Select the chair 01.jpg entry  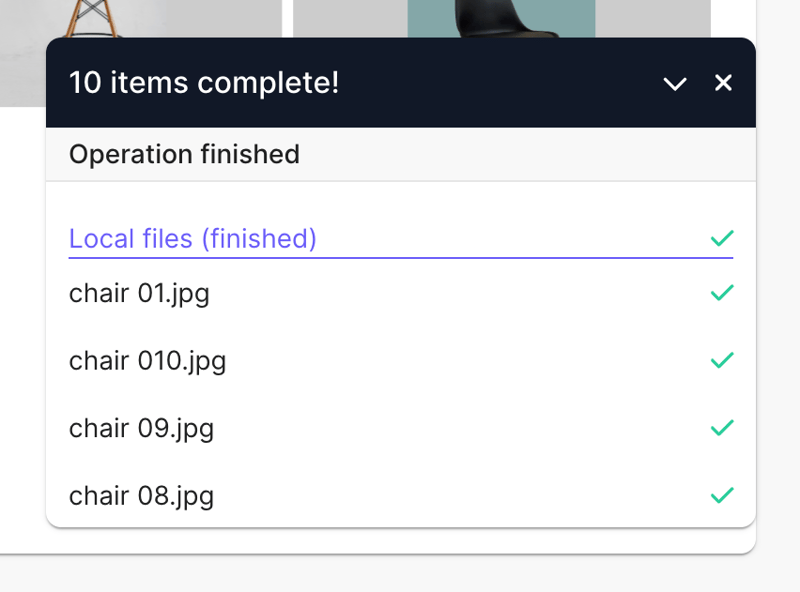click(x=139, y=293)
